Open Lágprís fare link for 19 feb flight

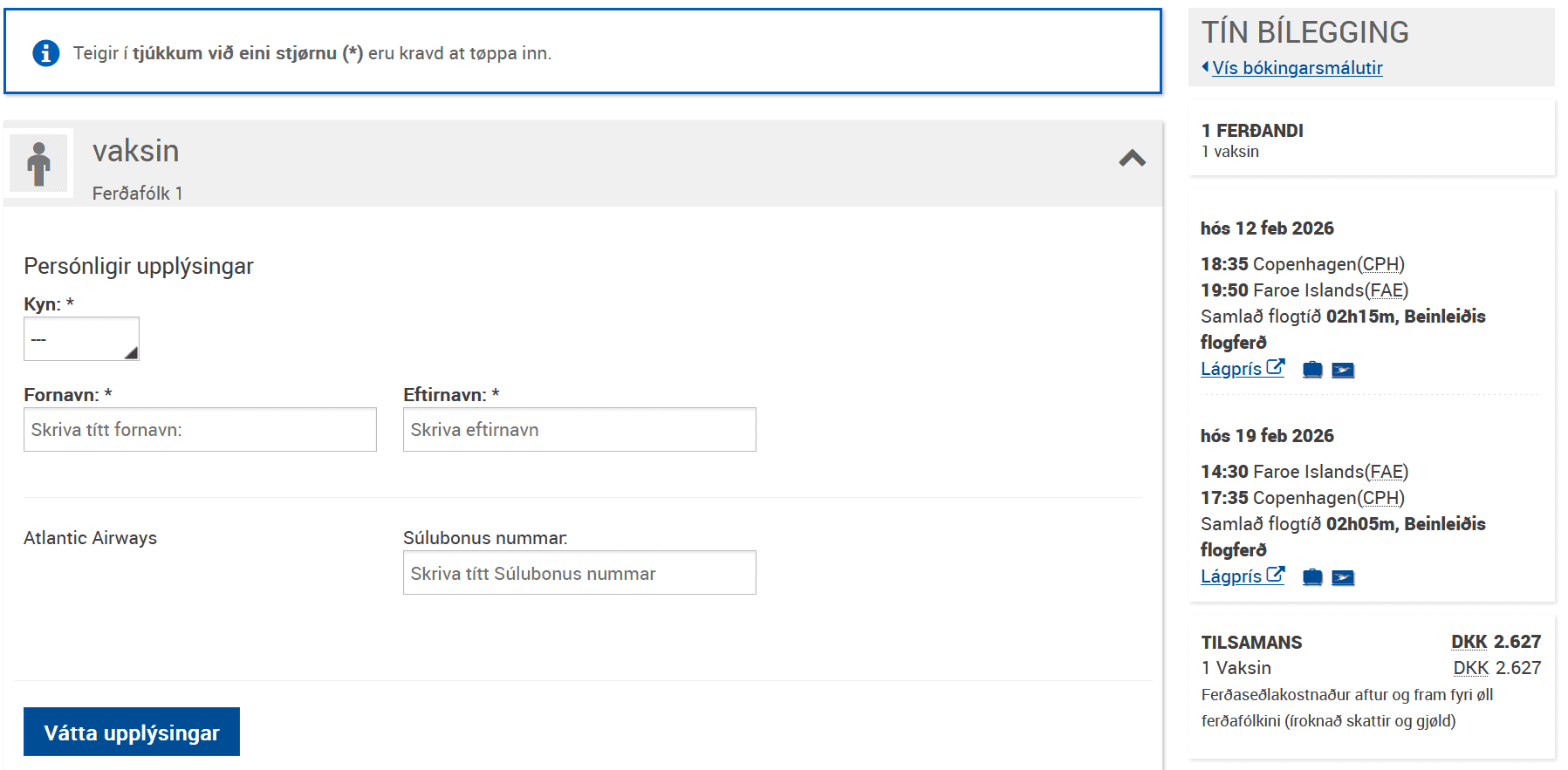tap(1230, 576)
